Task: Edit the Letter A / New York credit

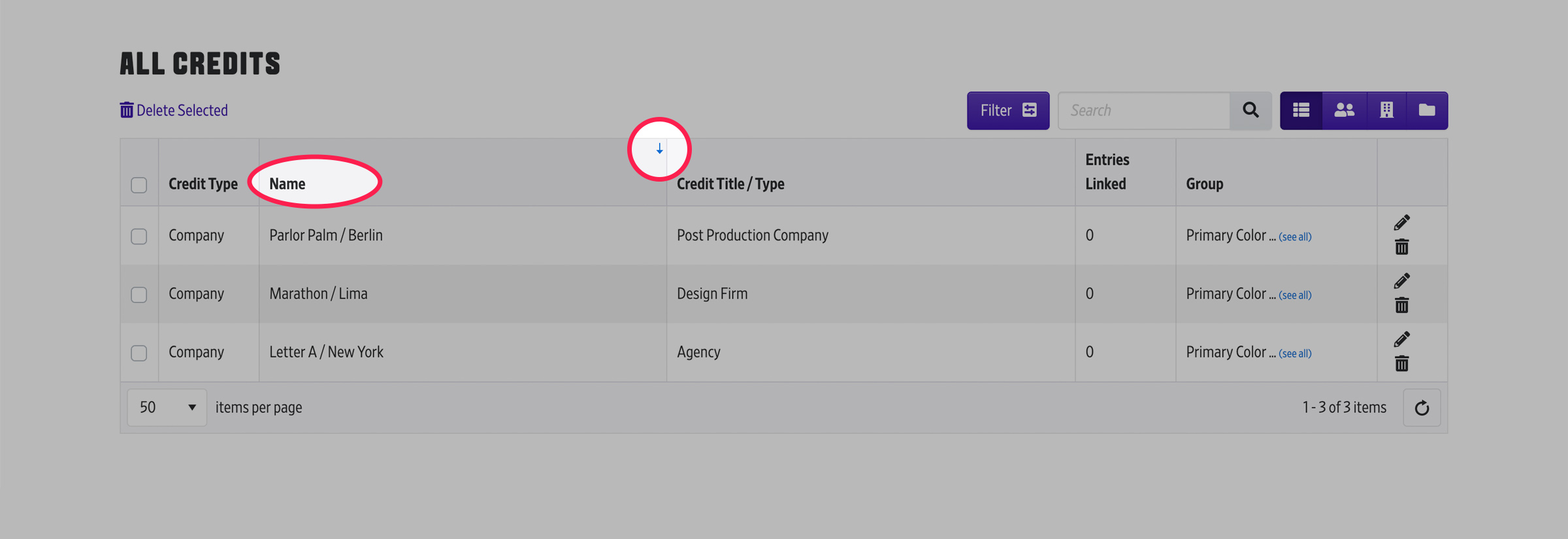Action: (1401, 340)
